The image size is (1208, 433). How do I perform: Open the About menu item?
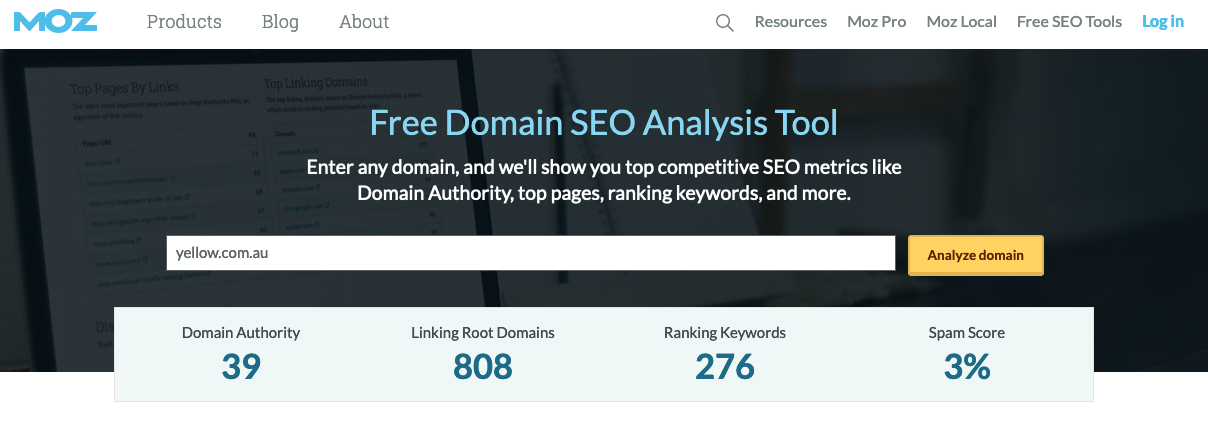[x=364, y=21]
